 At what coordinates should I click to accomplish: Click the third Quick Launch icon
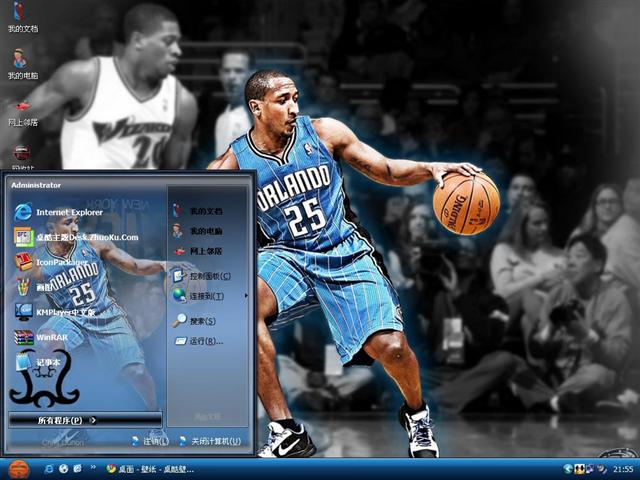pos(78,469)
